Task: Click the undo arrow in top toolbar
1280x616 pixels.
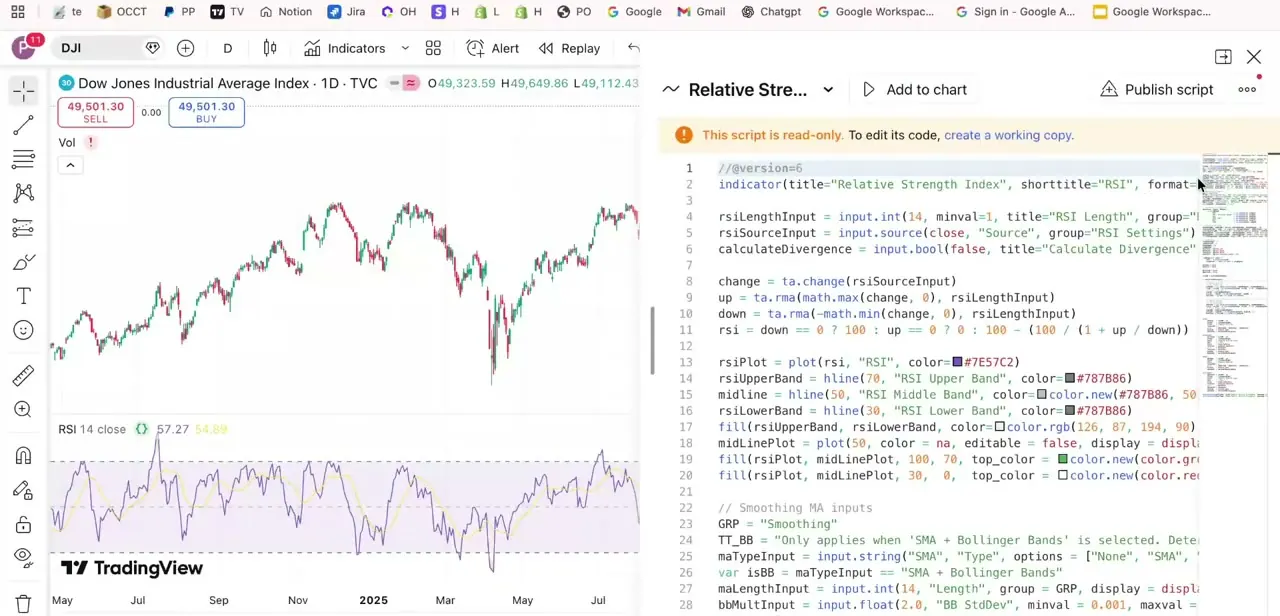Action: (x=633, y=48)
